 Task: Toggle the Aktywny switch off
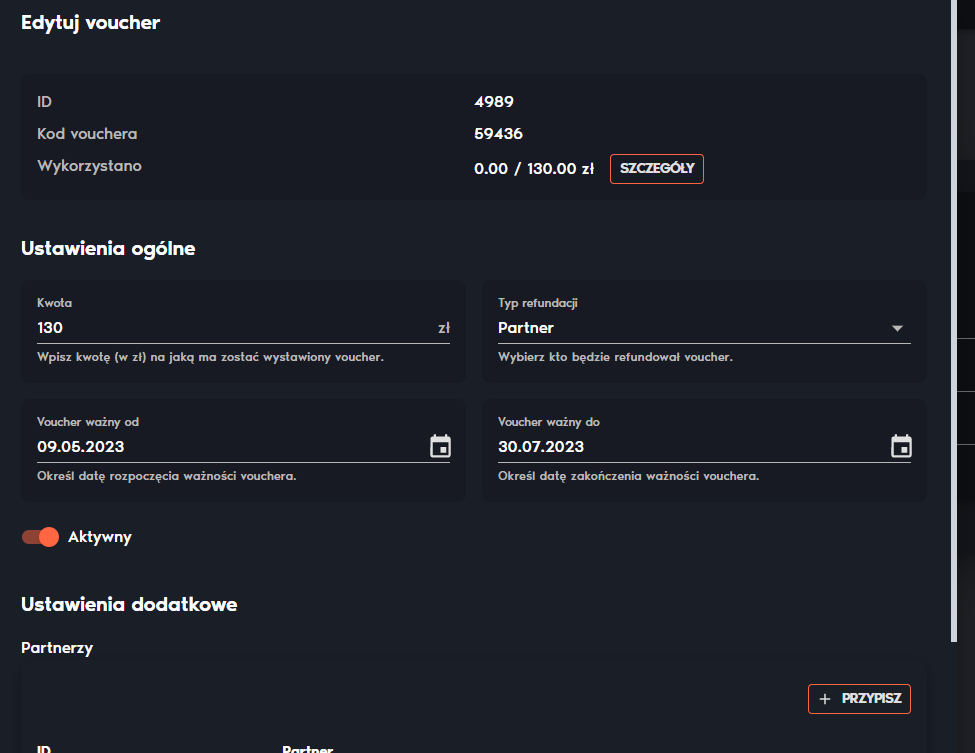click(40, 537)
